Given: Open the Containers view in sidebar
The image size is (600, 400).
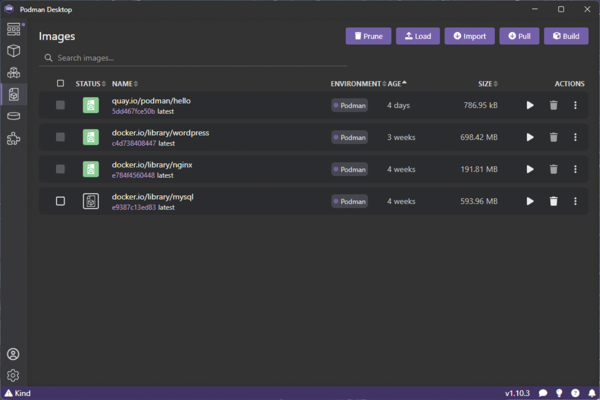Looking at the screenshot, I should 13,51.
